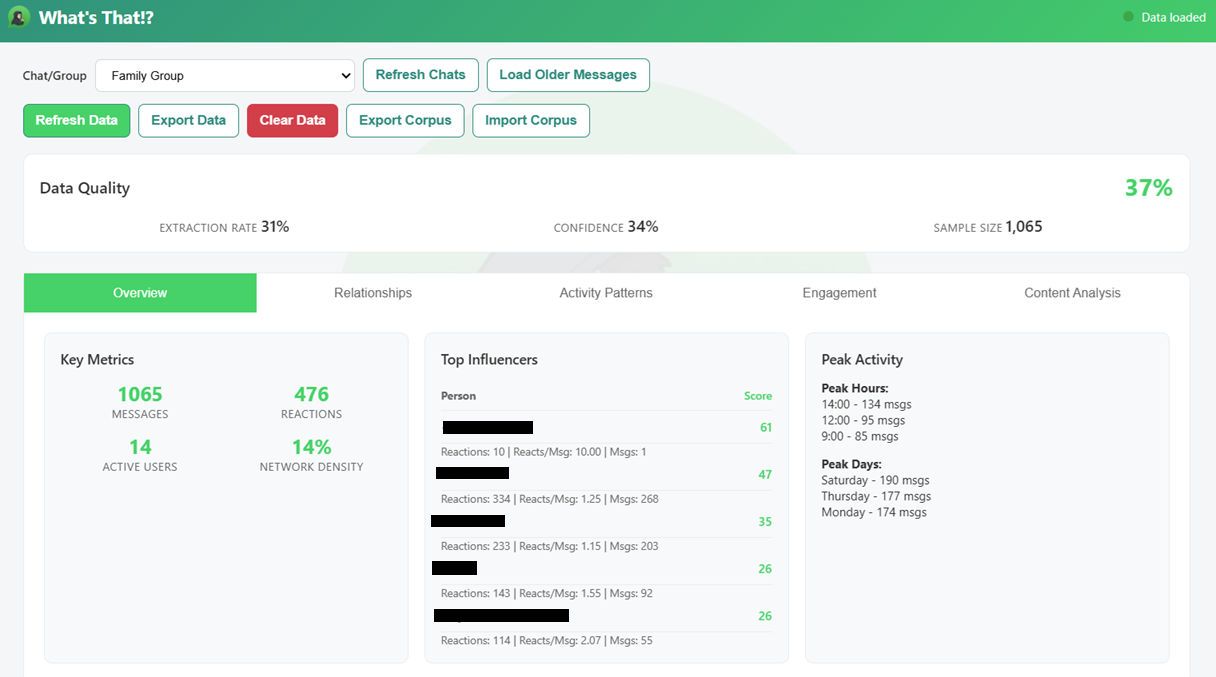The image size is (1216, 677).
Task: Open the Engagement tab
Action: (839, 293)
